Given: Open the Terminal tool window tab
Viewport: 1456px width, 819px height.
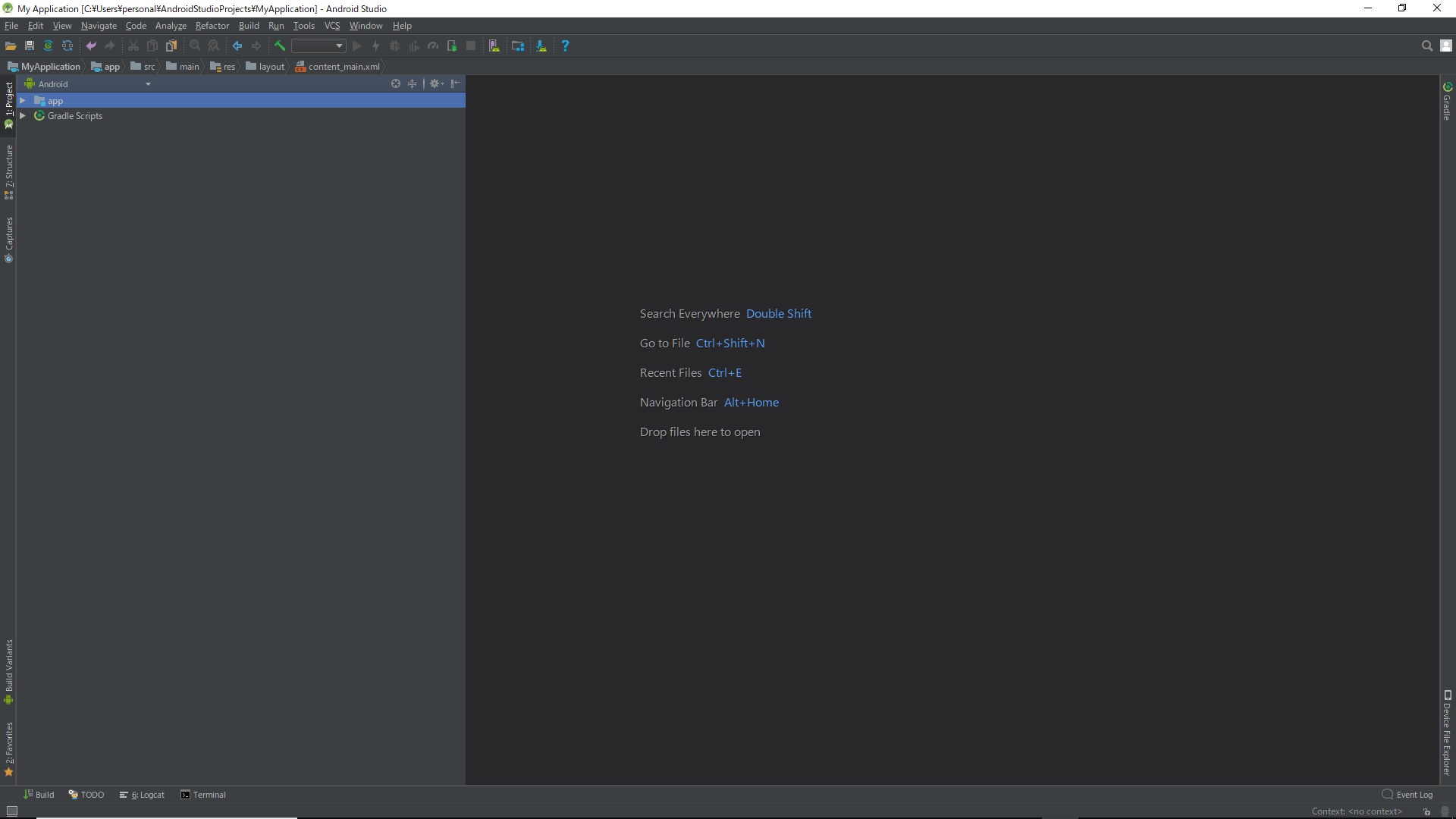Looking at the screenshot, I should pos(203,795).
